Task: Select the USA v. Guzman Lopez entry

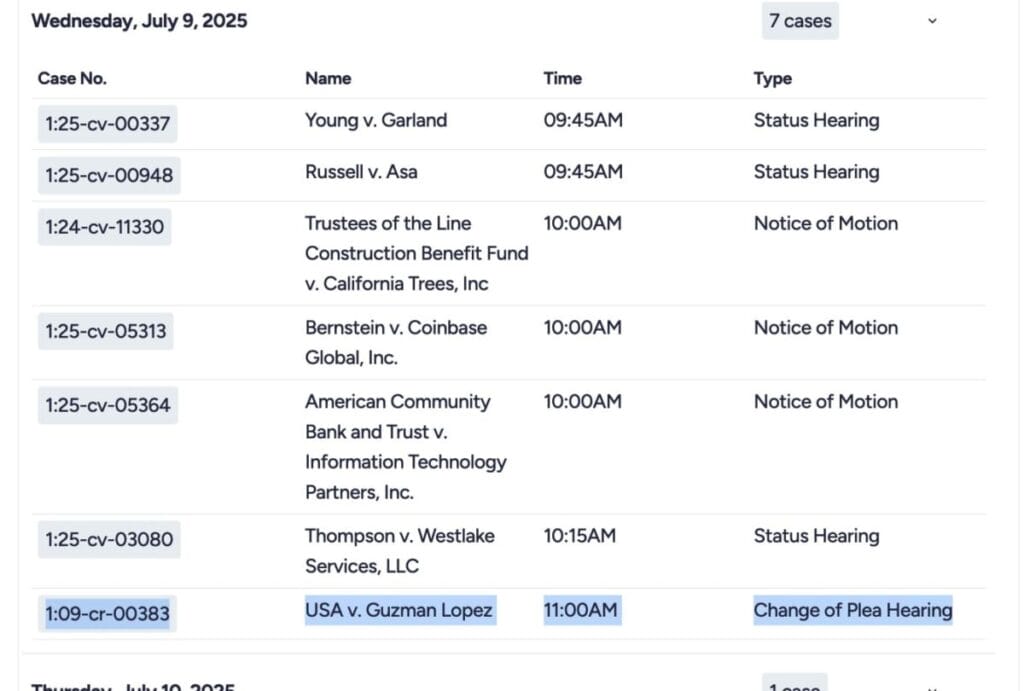Action: [x=399, y=610]
